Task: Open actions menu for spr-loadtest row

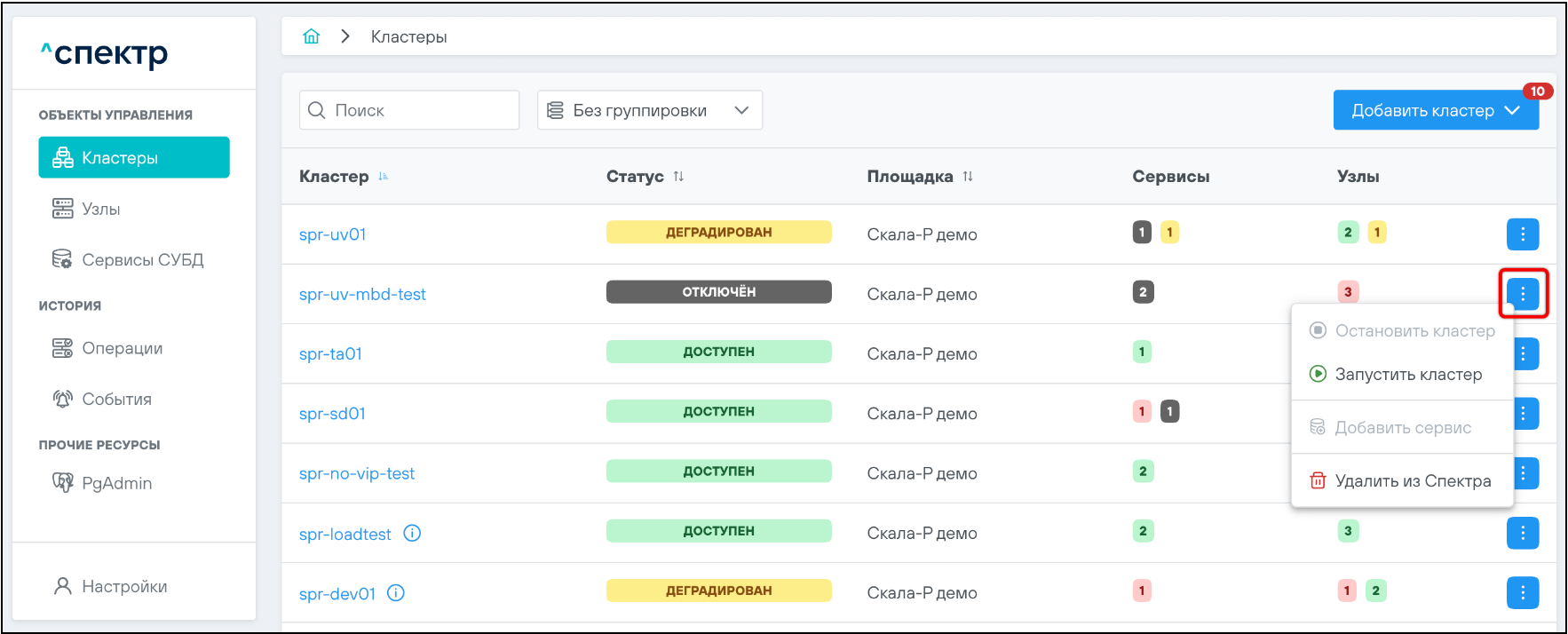Action: (1522, 533)
